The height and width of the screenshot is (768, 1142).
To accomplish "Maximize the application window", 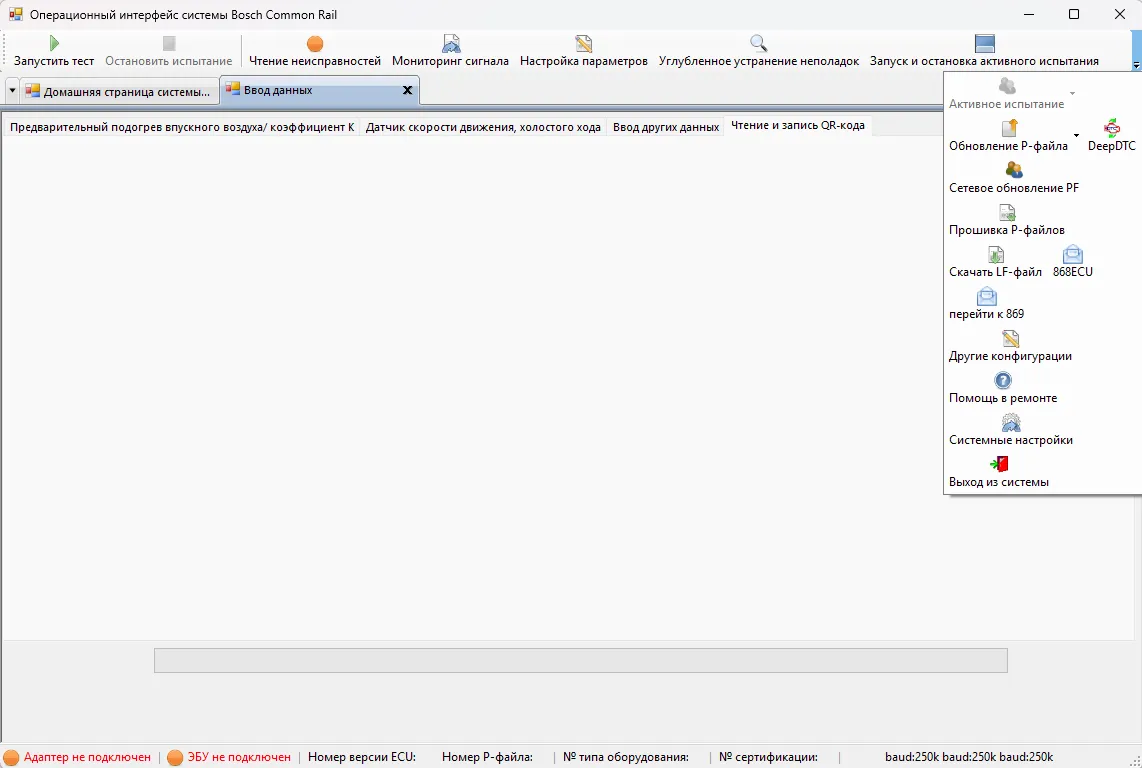I will pos(1074,14).
